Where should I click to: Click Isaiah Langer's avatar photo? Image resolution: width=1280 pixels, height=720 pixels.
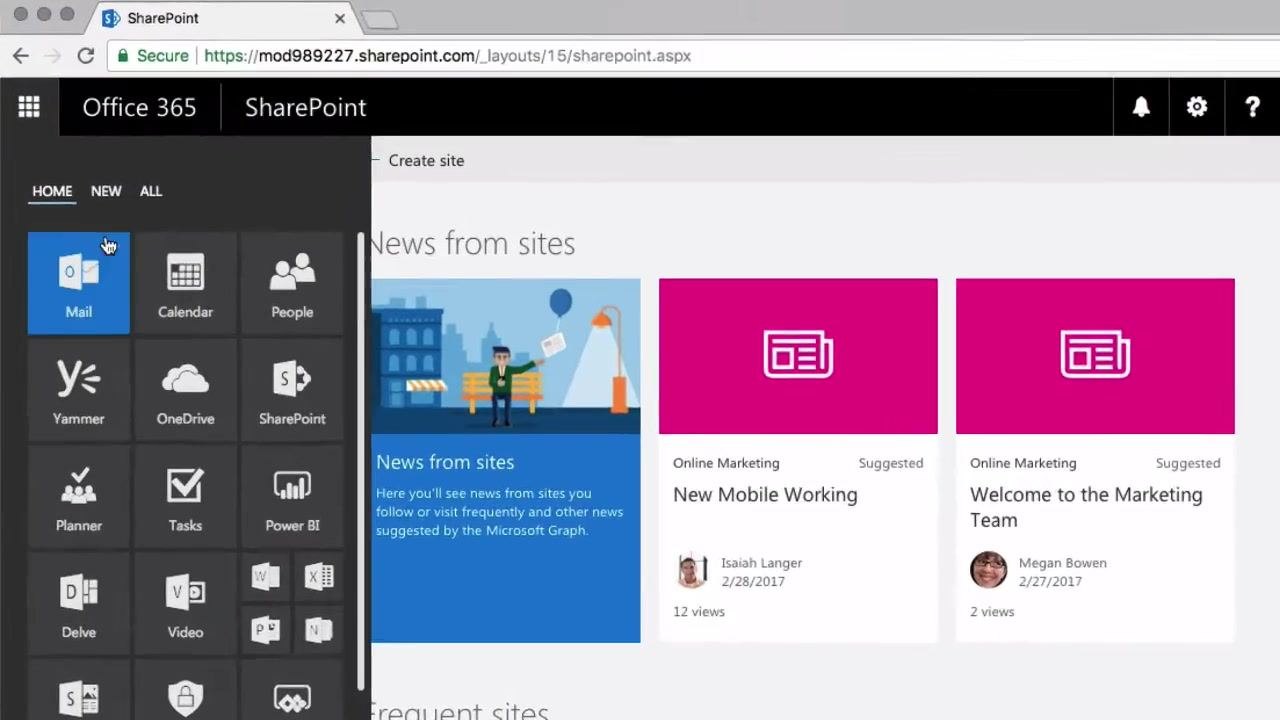[691, 570]
